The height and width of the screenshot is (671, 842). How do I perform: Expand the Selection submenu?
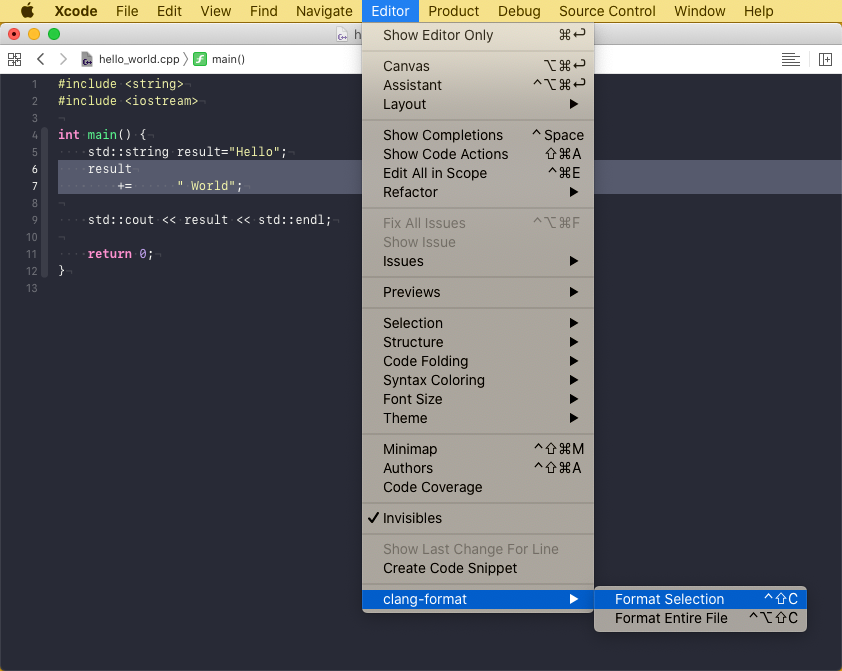coord(478,323)
